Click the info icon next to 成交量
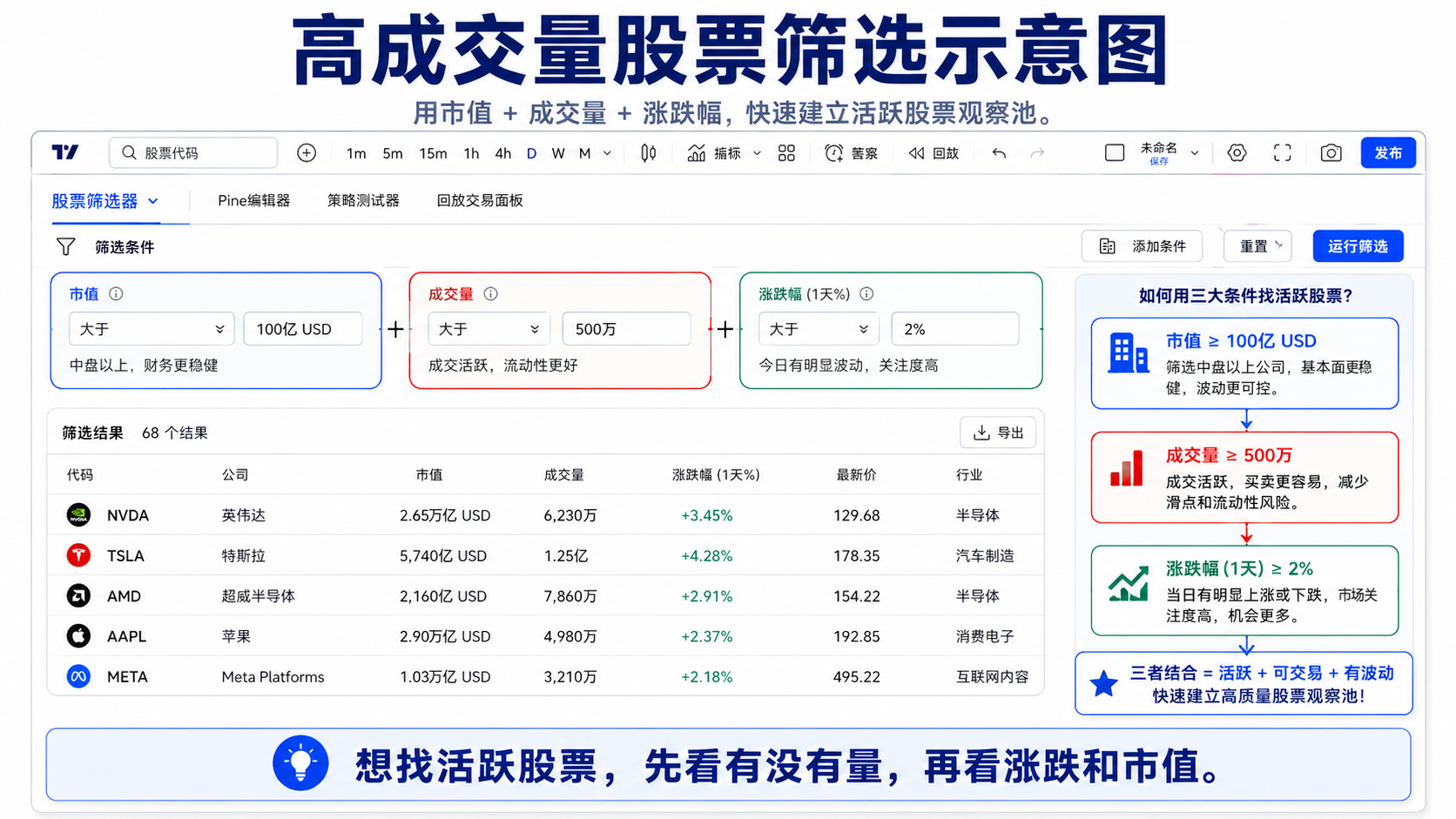This screenshot has width=1456, height=819. (x=491, y=294)
